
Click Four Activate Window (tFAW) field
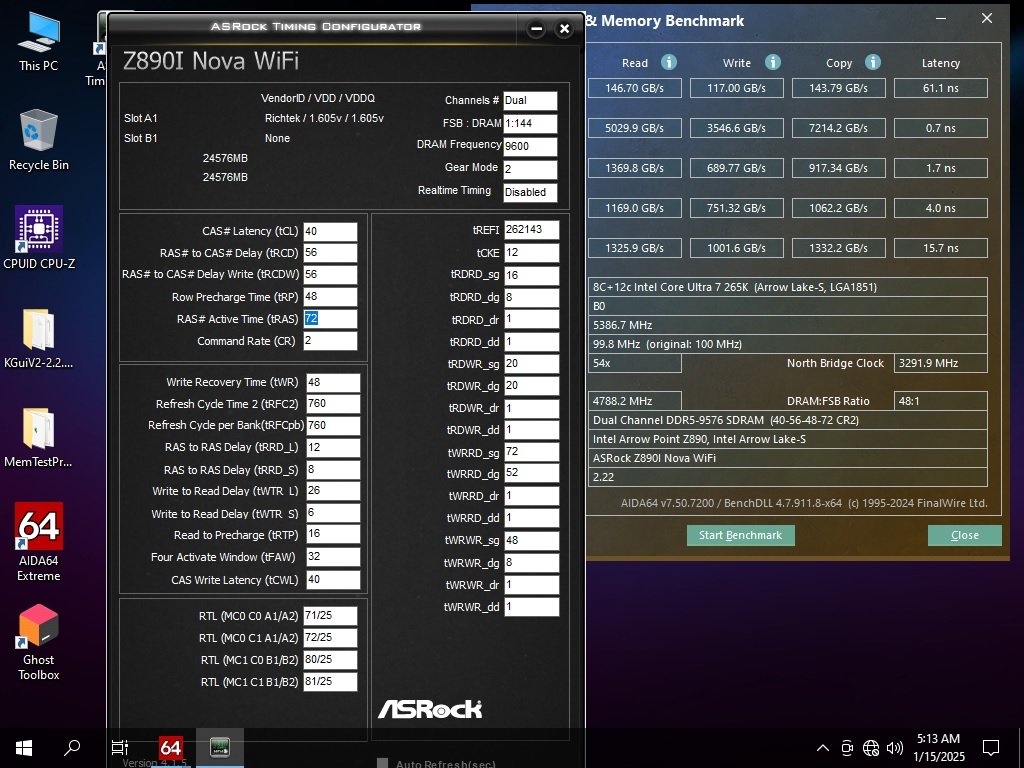pos(333,557)
